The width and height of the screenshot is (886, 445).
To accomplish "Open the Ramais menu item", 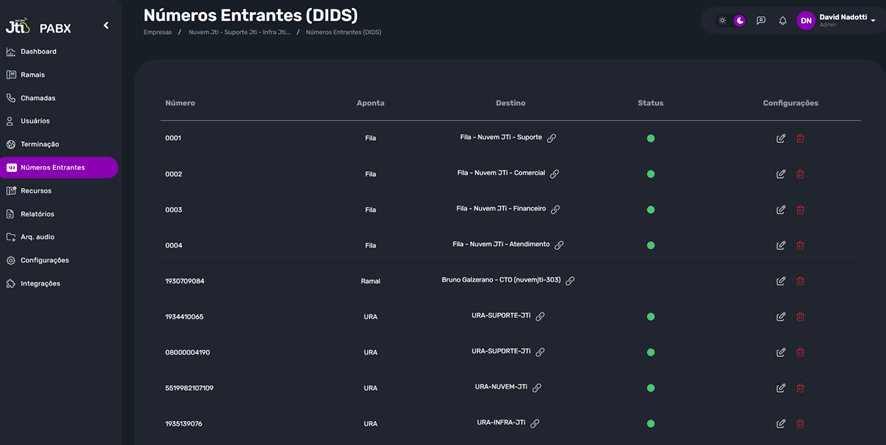I will tap(33, 75).
